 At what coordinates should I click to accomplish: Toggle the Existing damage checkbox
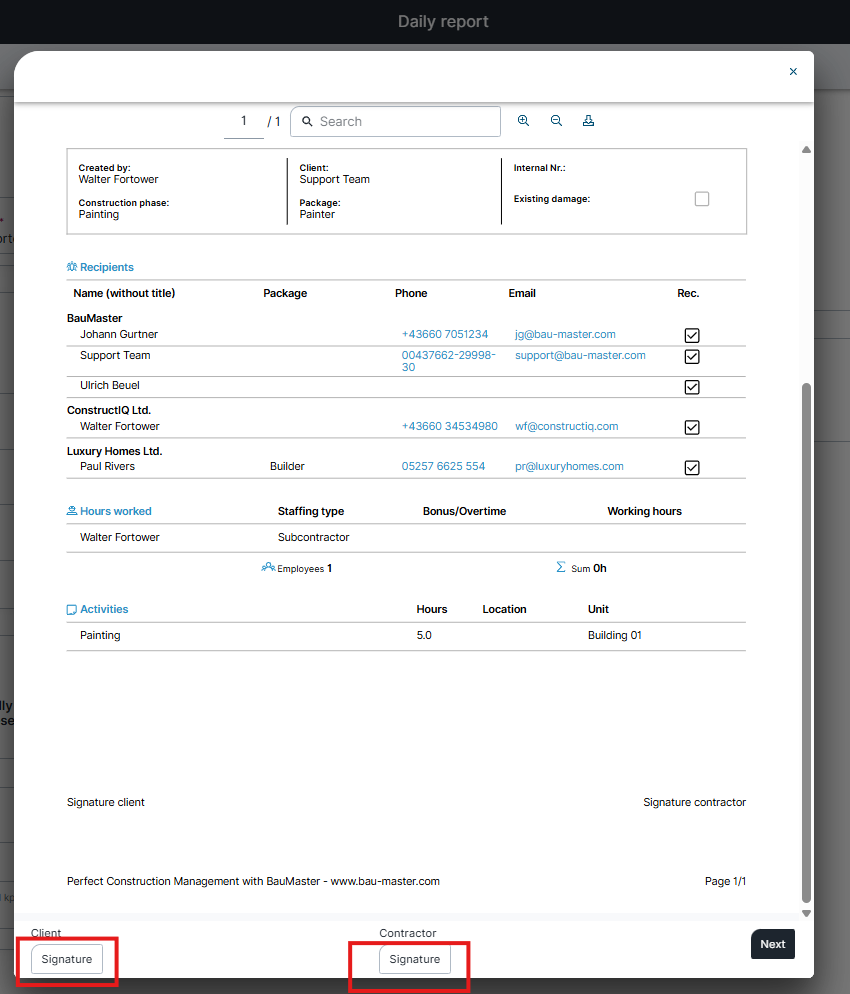702,199
